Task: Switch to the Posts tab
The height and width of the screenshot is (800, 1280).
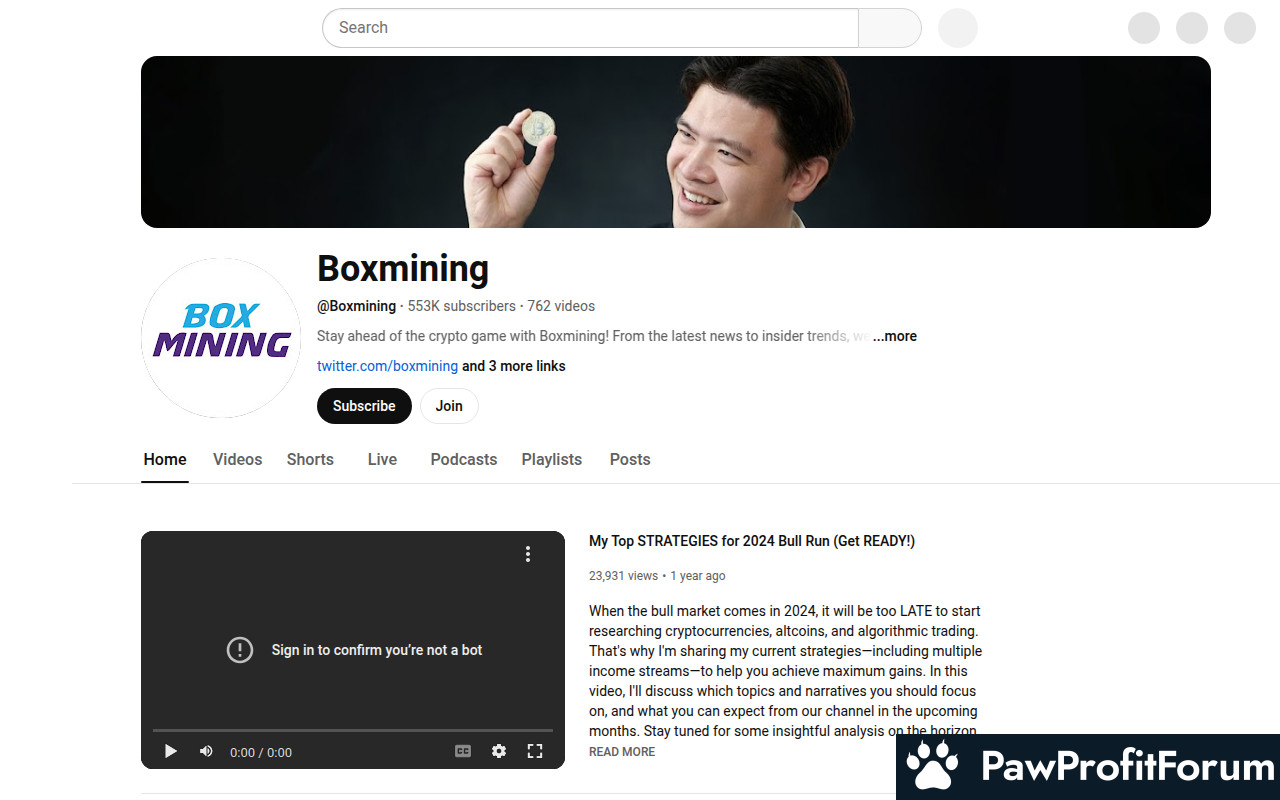Action: [630, 460]
